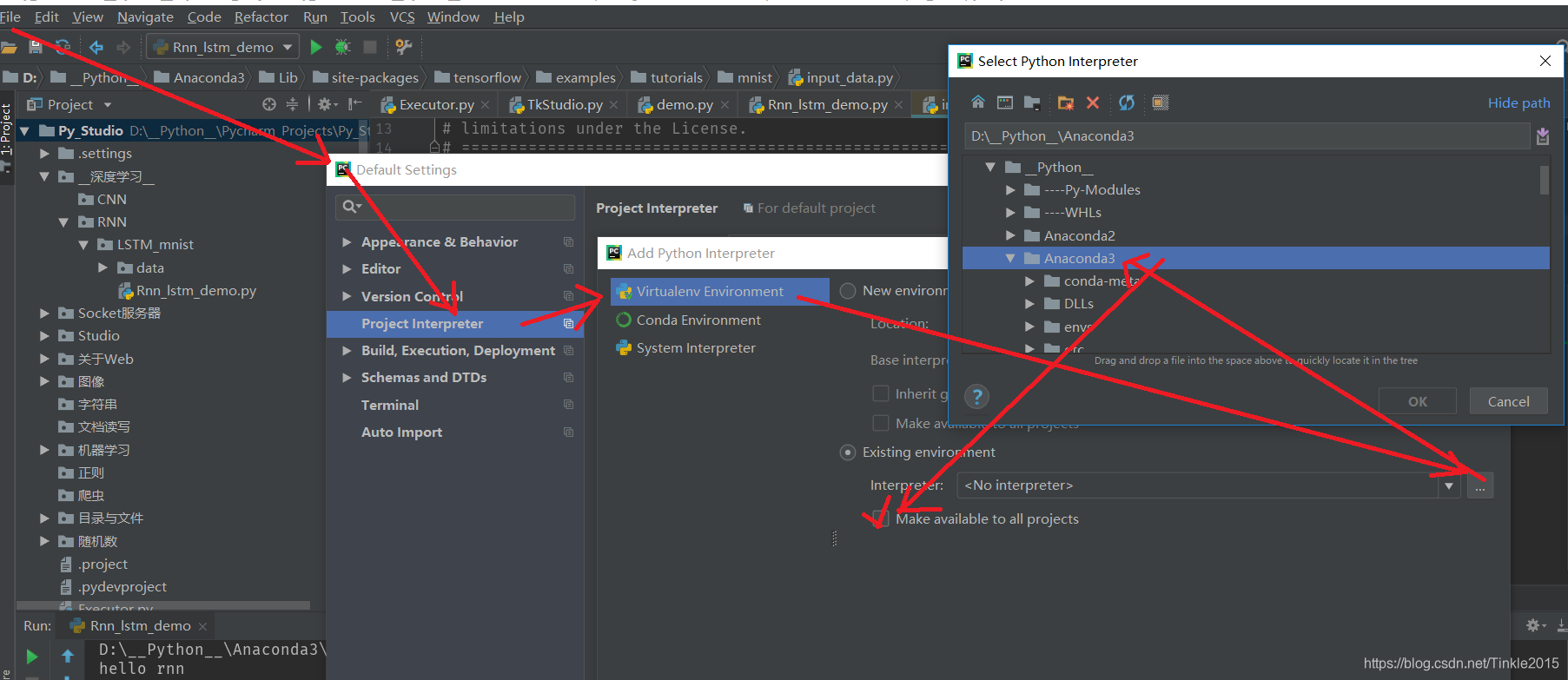This screenshot has width=1568, height=680.
Task: Expand the Build, Execution, Deployment node
Action: click(347, 351)
